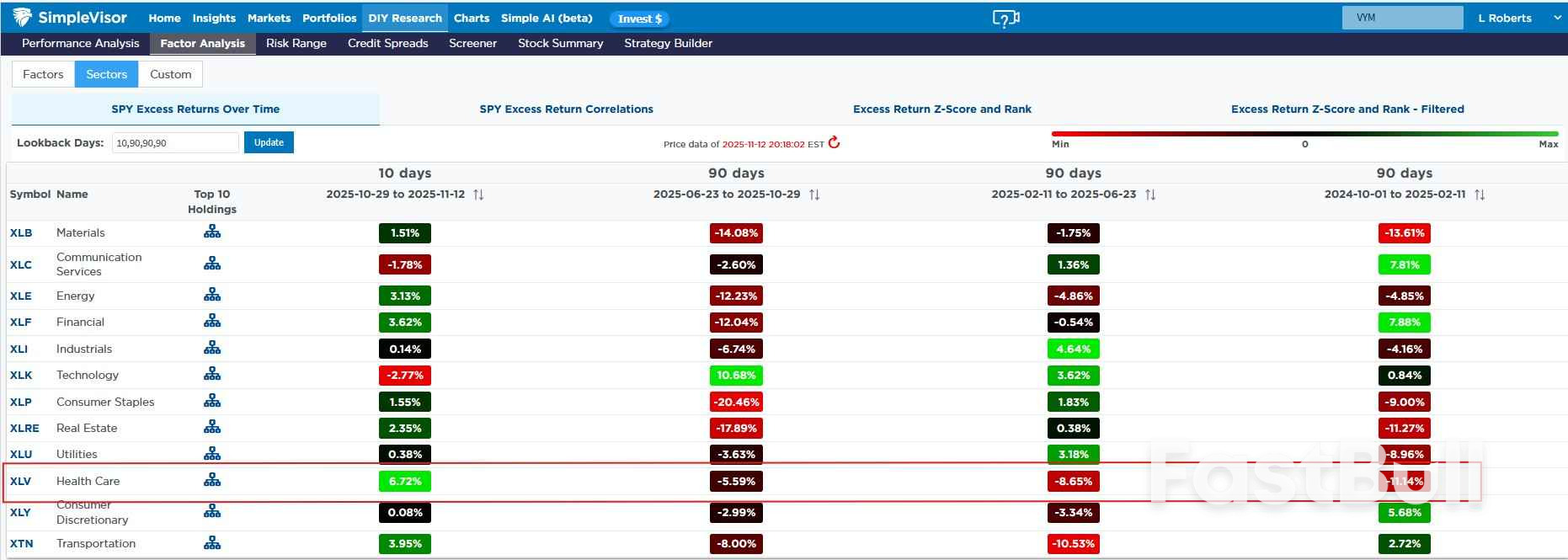Open the DIY Research menu

pyautogui.click(x=405, y=18)
